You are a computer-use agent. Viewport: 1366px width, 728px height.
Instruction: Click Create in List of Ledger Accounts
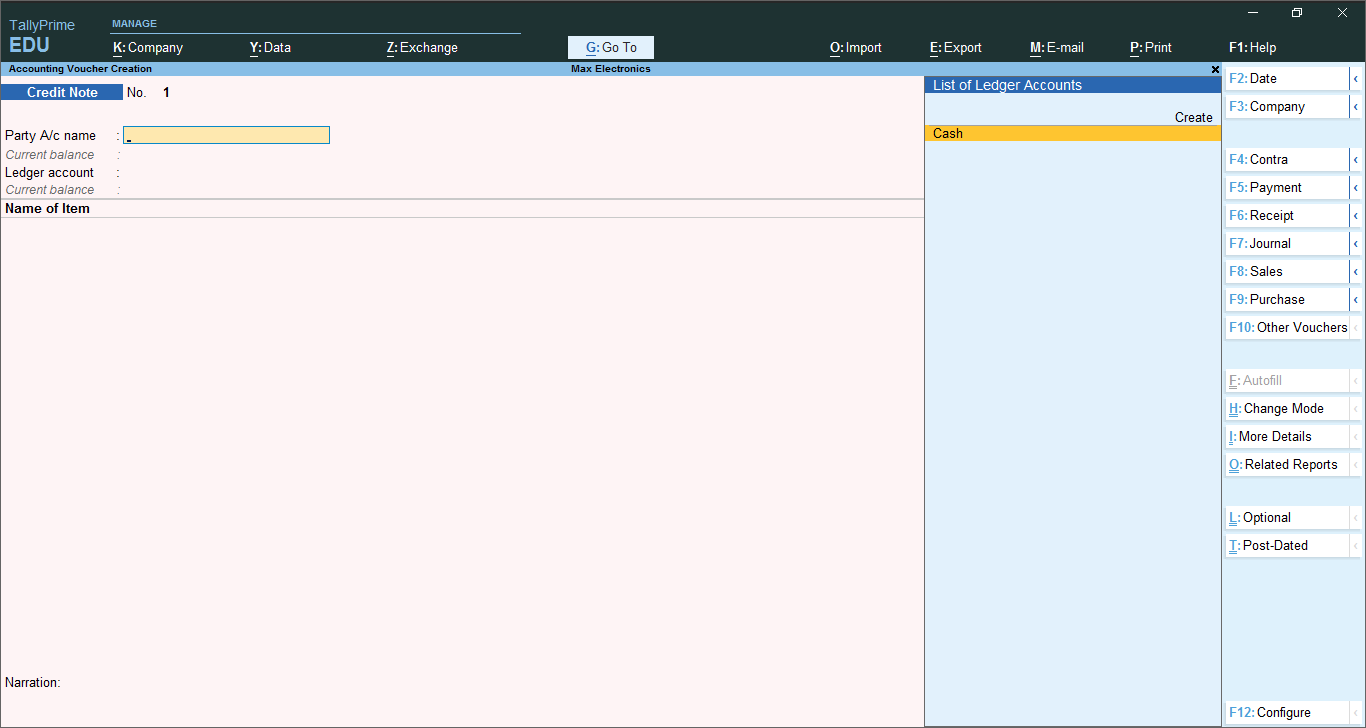click(1193, 117)
